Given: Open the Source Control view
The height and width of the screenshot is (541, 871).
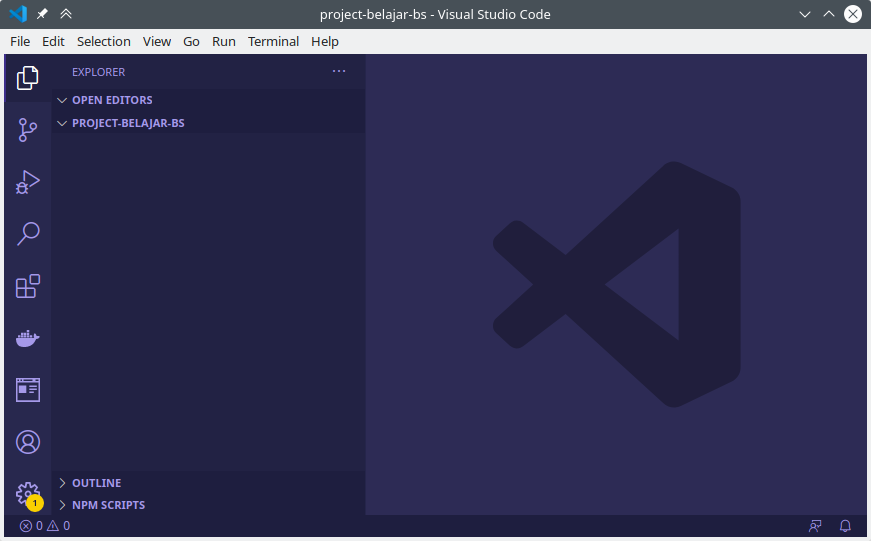Looking at the screenshot, I should (x=27, y=130).
